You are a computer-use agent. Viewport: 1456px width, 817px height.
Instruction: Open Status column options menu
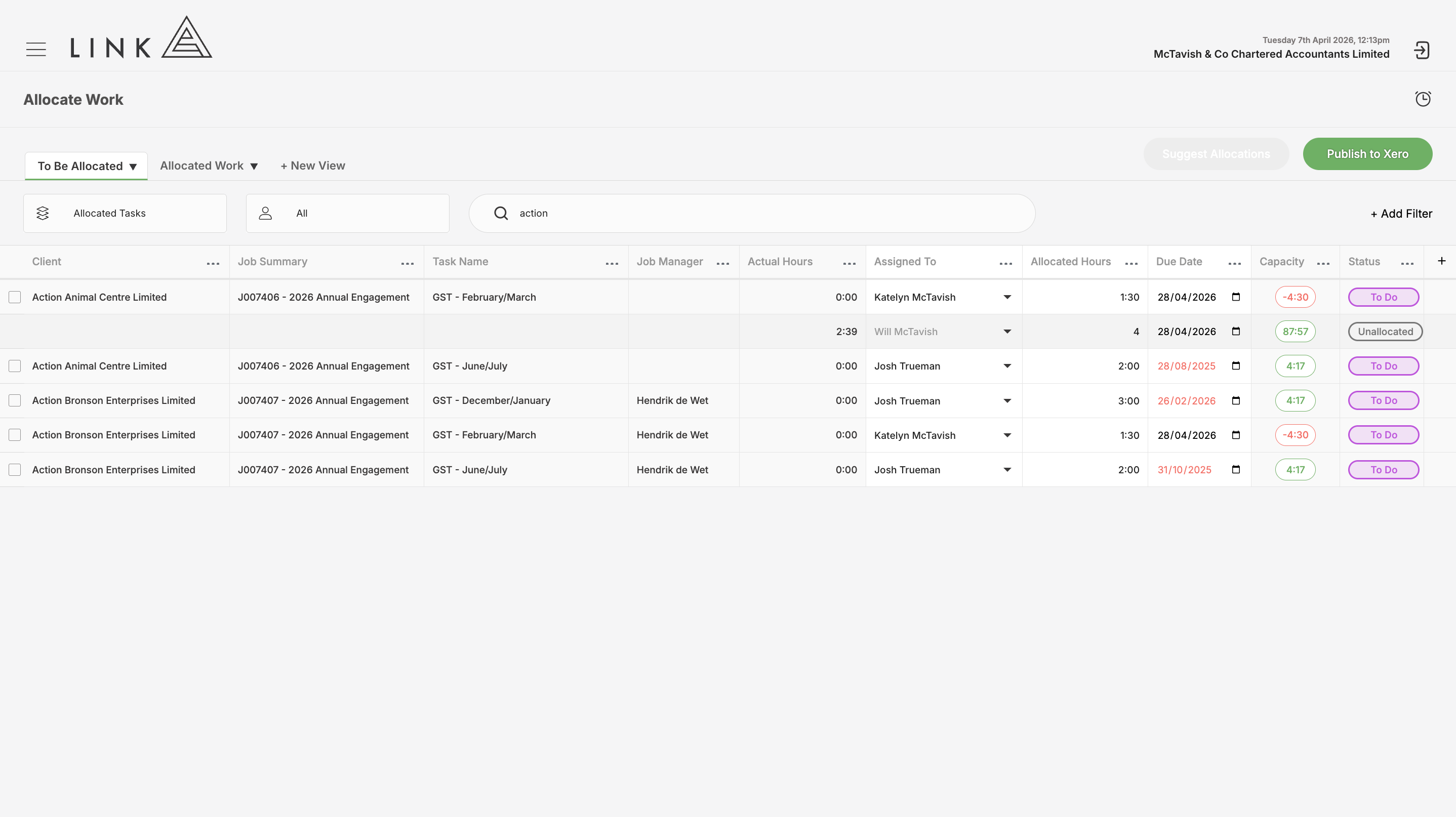click(x=1407, y=263)
